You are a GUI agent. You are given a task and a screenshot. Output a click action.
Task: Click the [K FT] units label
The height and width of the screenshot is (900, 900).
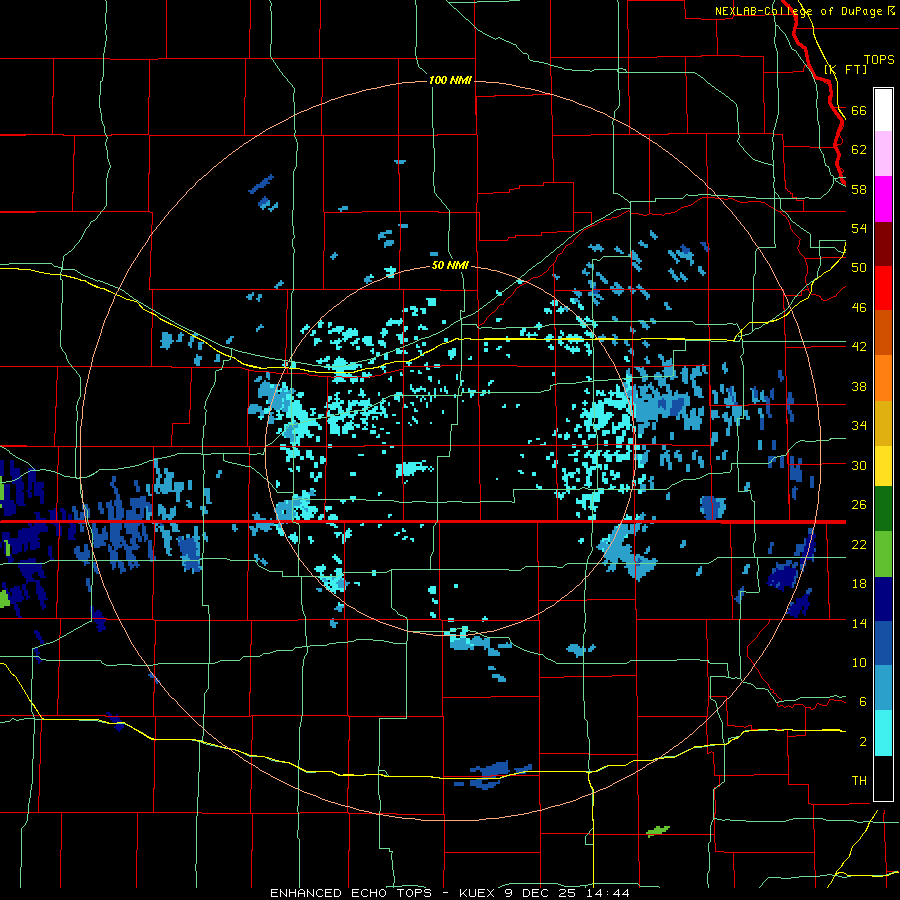[845, 69]
